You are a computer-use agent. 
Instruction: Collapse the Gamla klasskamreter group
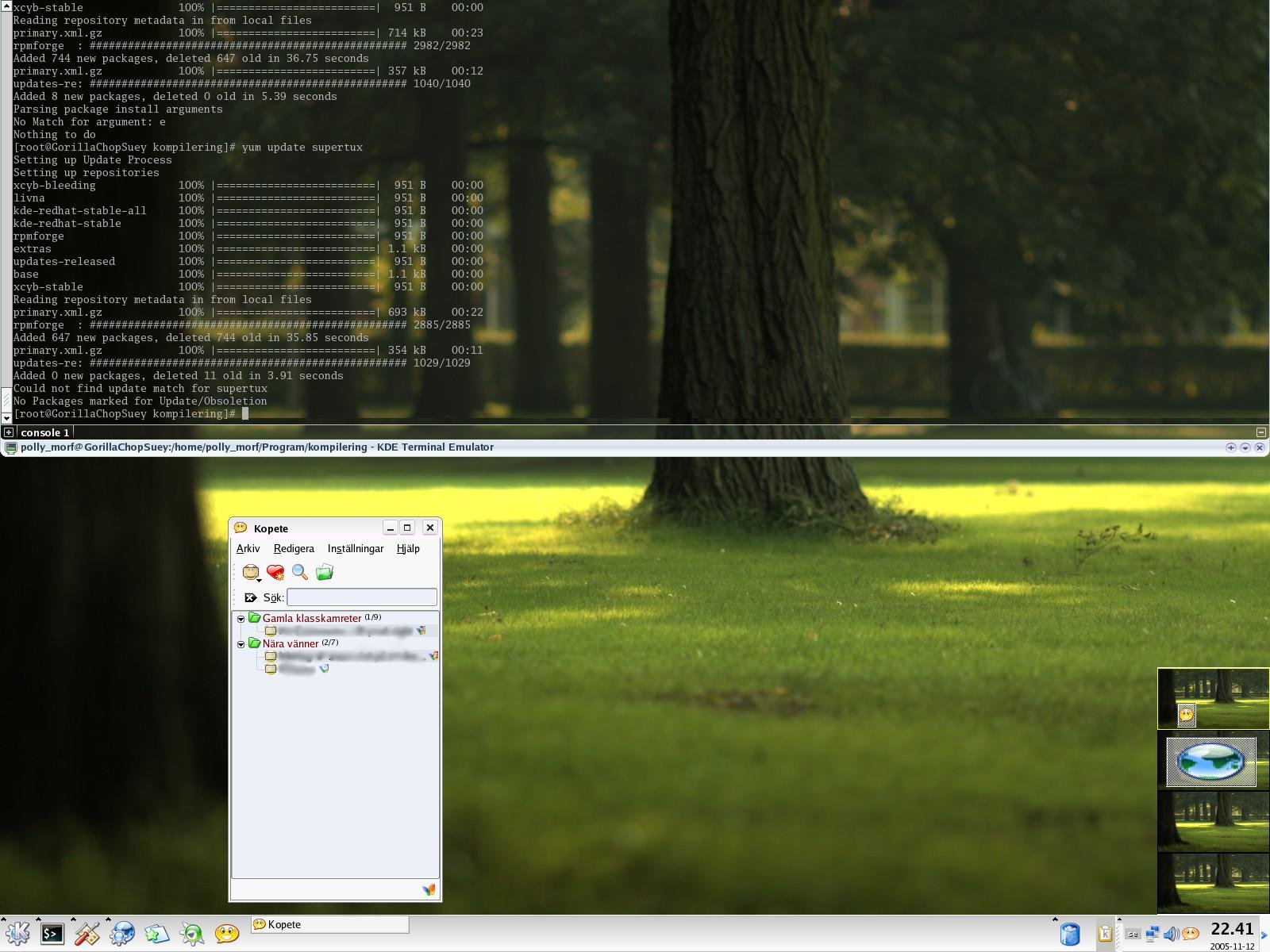[241, 619]
